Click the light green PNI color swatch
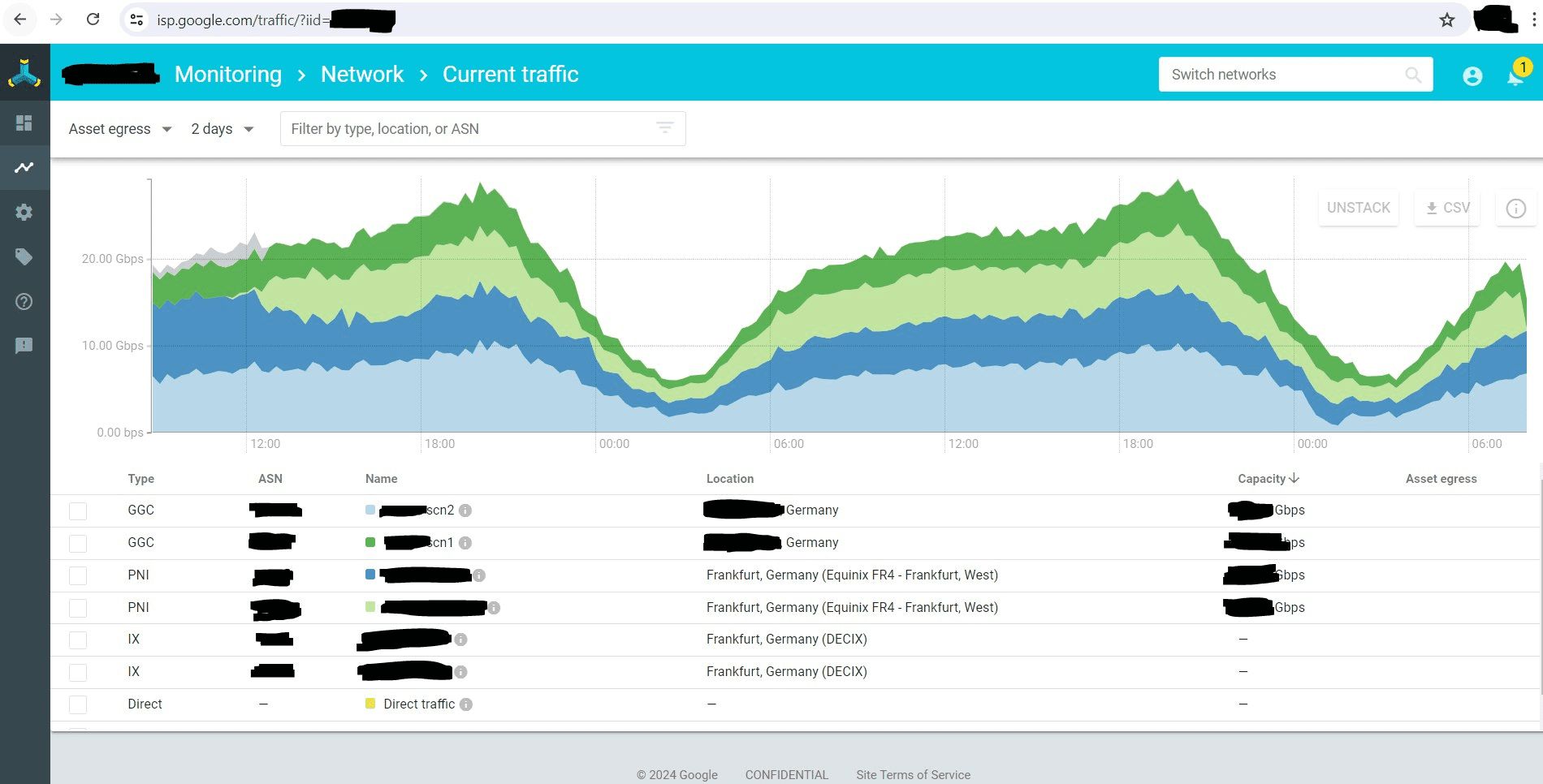1543x784 pixels. [370, 607]
